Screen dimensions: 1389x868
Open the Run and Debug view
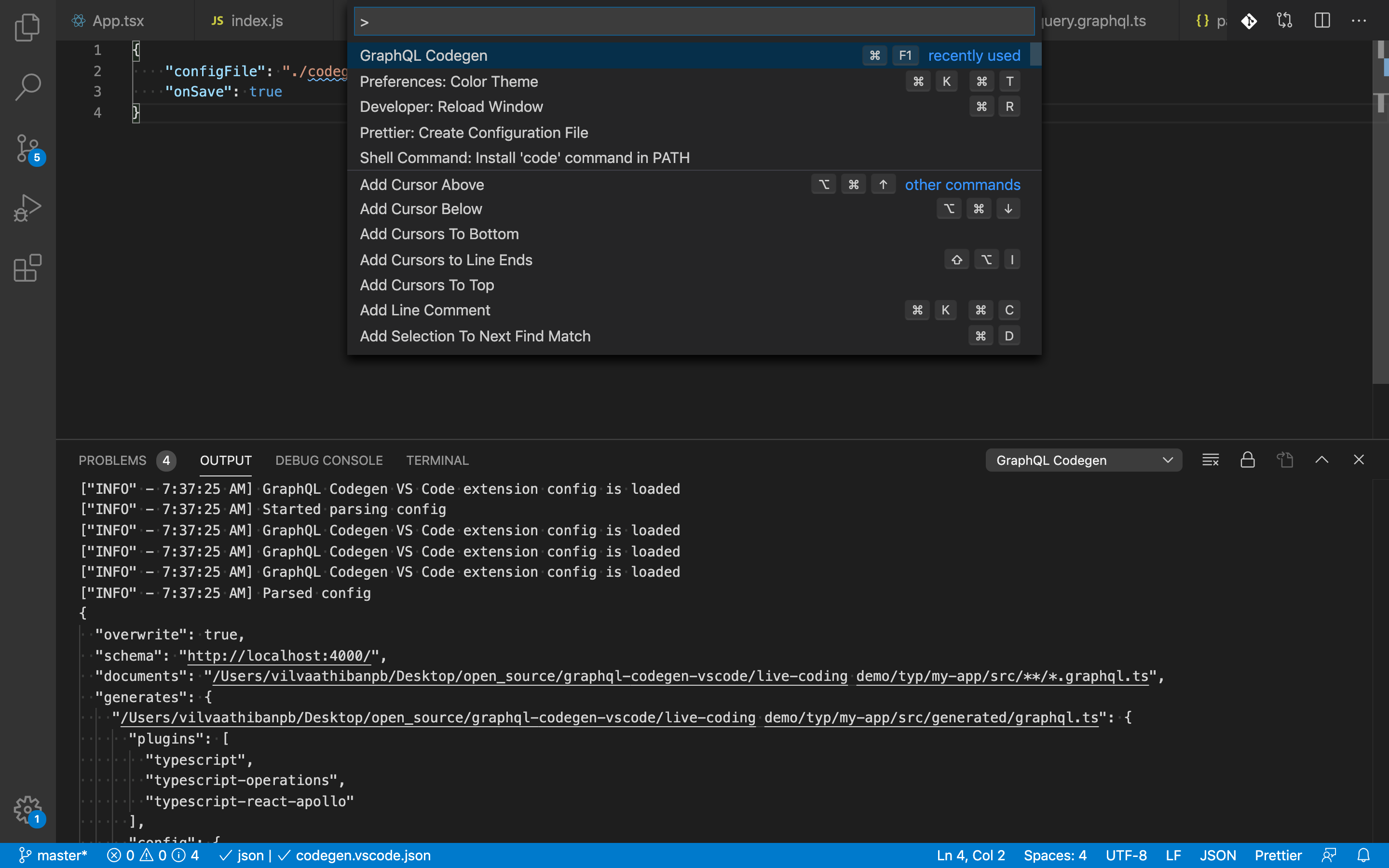tap(27, 208)
